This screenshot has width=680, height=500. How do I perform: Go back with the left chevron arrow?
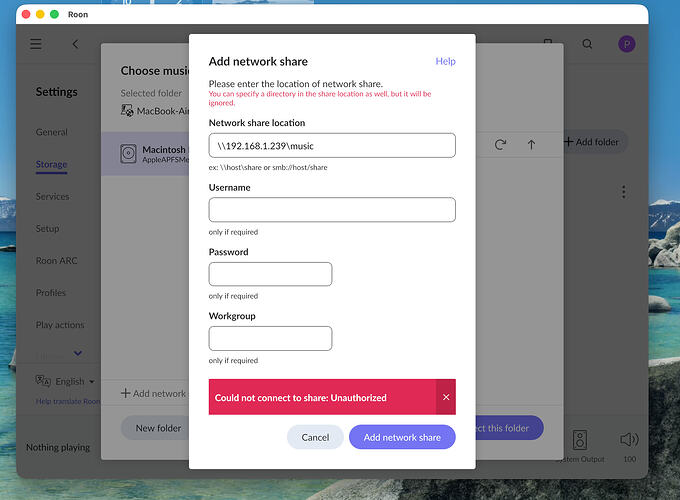(75, 44)
